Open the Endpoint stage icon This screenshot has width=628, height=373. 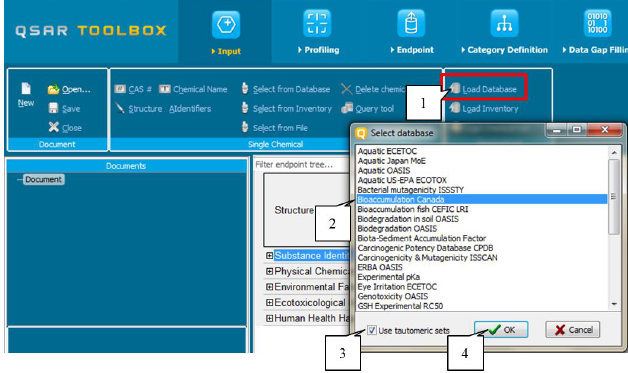411,24
